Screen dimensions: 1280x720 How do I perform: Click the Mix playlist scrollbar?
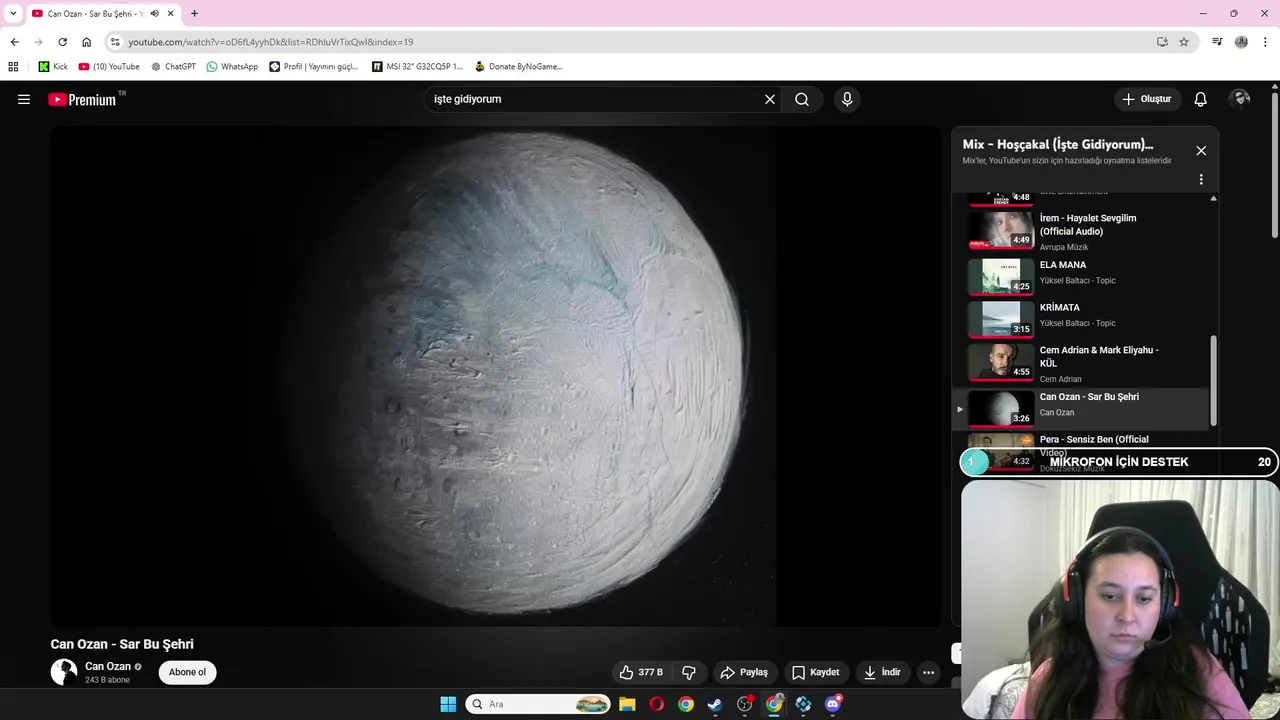1214,380
